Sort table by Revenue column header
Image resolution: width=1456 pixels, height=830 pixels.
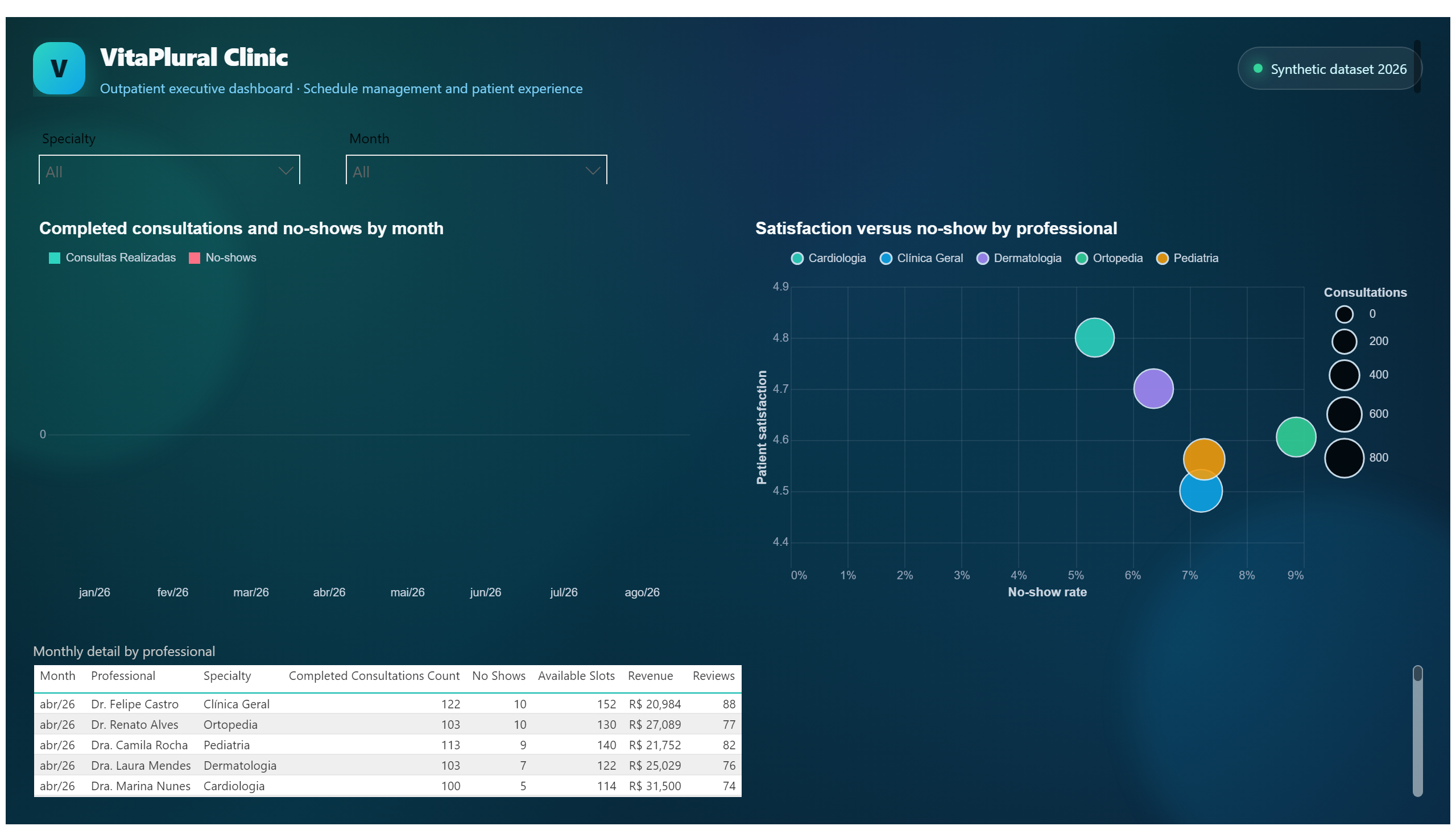pos(650,676)
